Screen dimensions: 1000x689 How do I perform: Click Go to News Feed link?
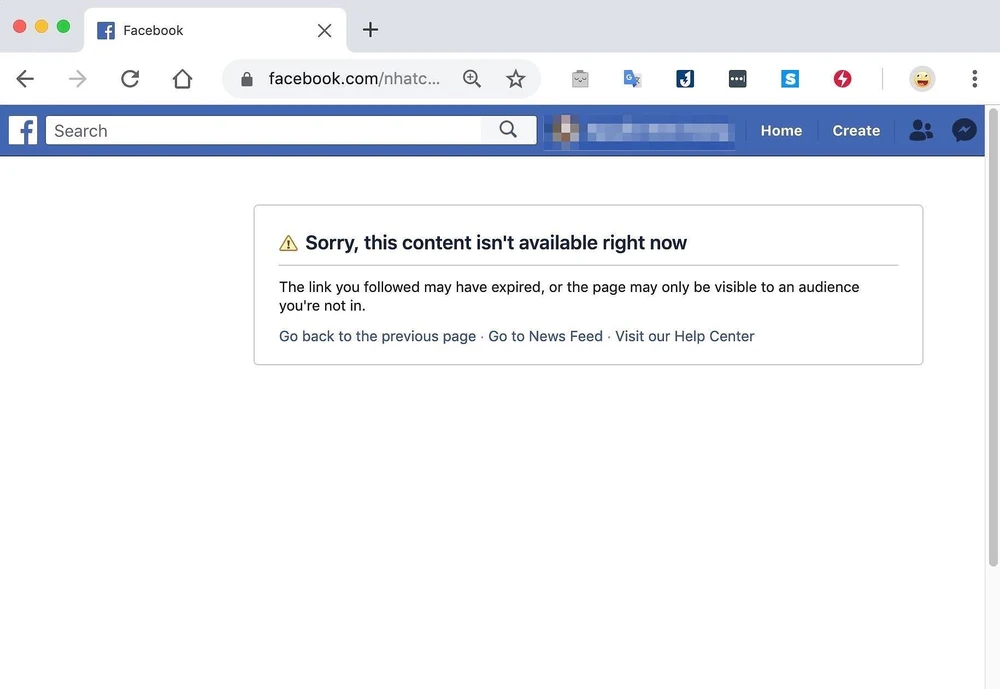545,336
